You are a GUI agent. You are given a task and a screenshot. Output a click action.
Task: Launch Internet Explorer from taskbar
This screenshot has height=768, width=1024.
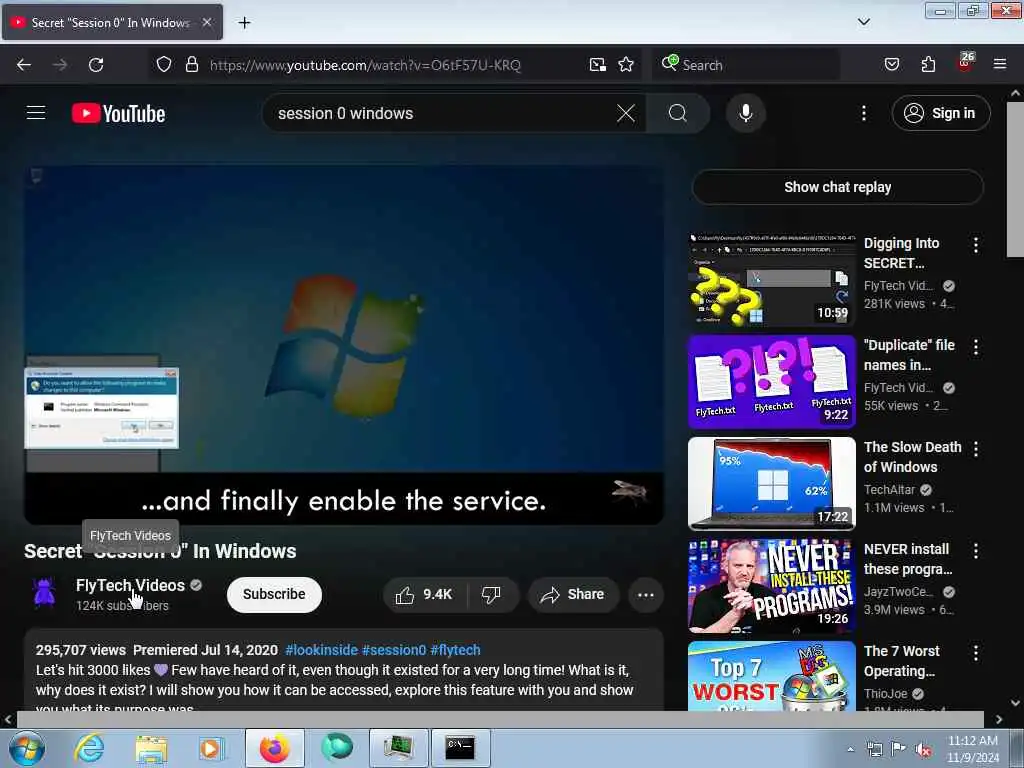point(89,748)
